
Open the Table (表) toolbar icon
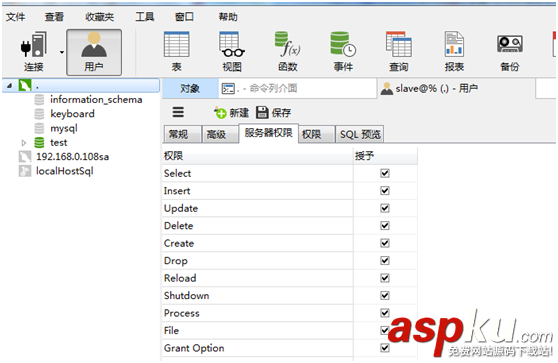[x=177, y=52]
